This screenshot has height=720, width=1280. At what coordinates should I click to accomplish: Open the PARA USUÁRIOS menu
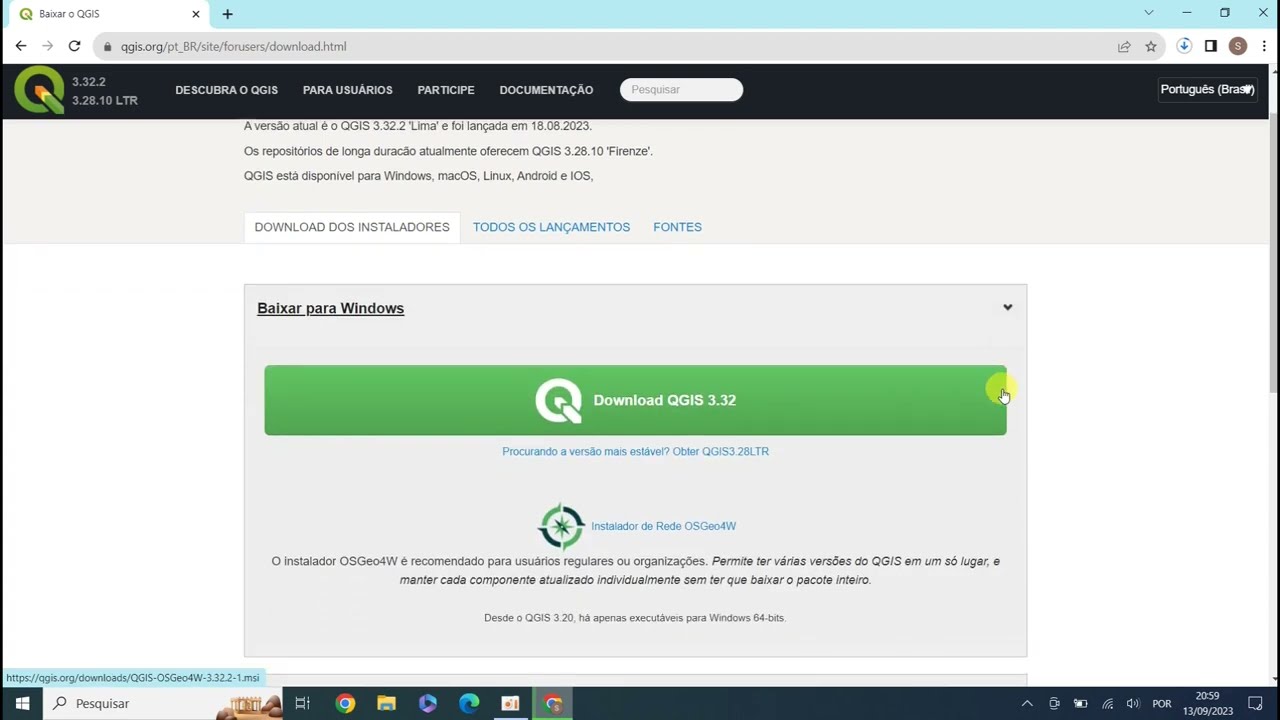tap(348, 90)
